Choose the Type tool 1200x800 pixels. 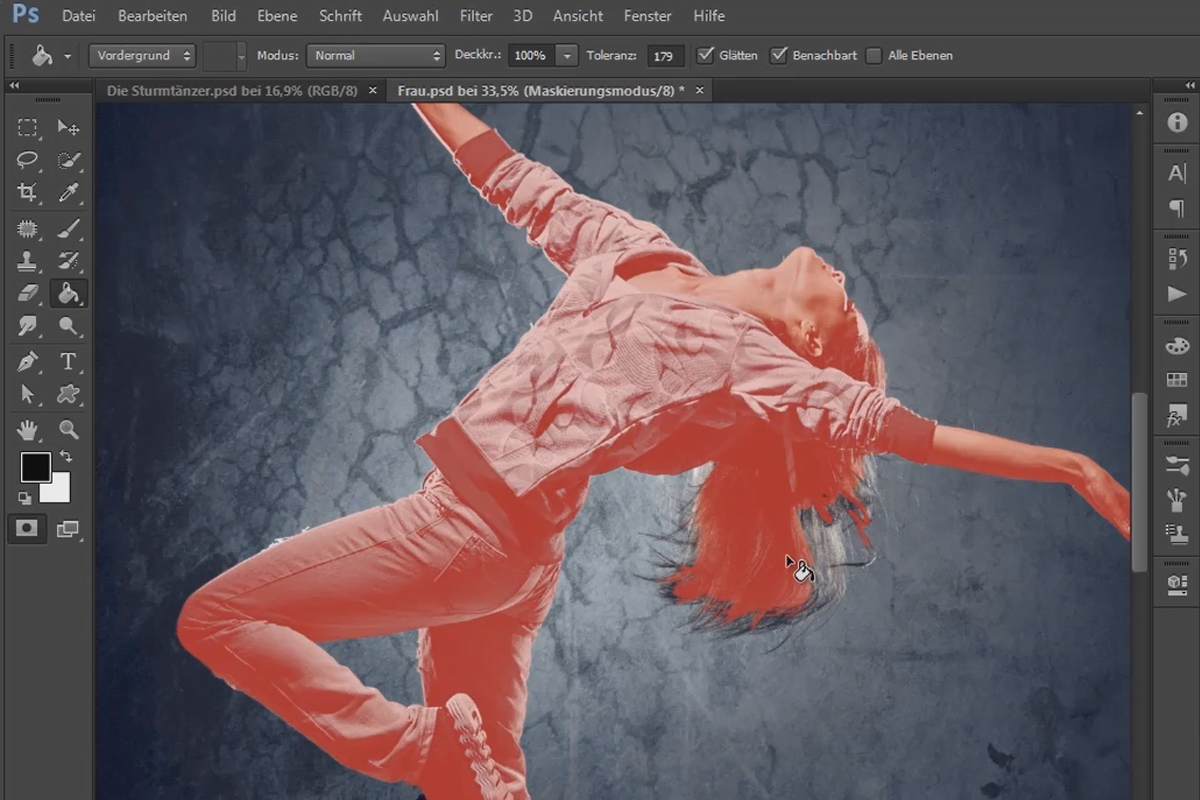[68, 361]
